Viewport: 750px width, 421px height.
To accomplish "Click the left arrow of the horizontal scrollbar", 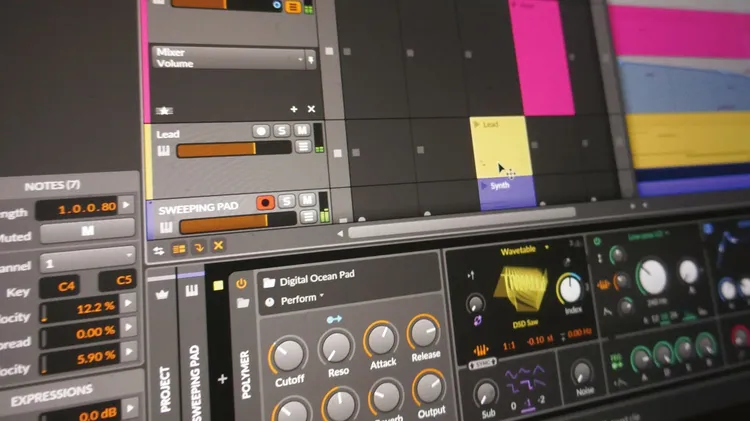I will [340, 233].
